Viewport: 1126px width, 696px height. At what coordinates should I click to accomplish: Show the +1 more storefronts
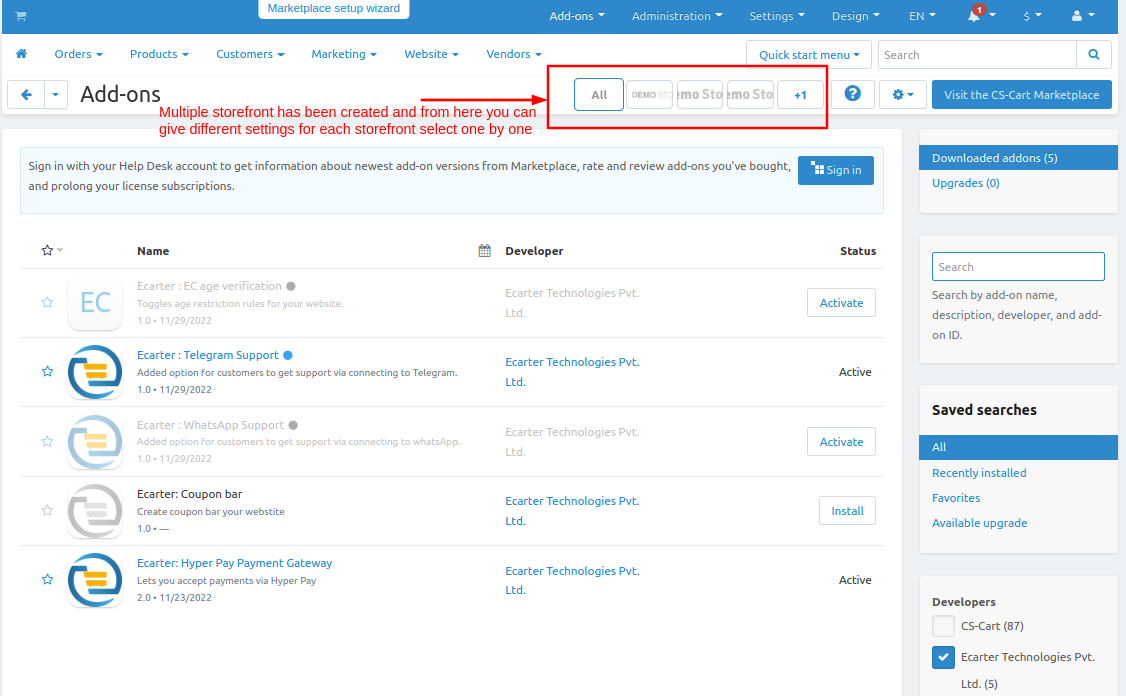pos(800,95)
